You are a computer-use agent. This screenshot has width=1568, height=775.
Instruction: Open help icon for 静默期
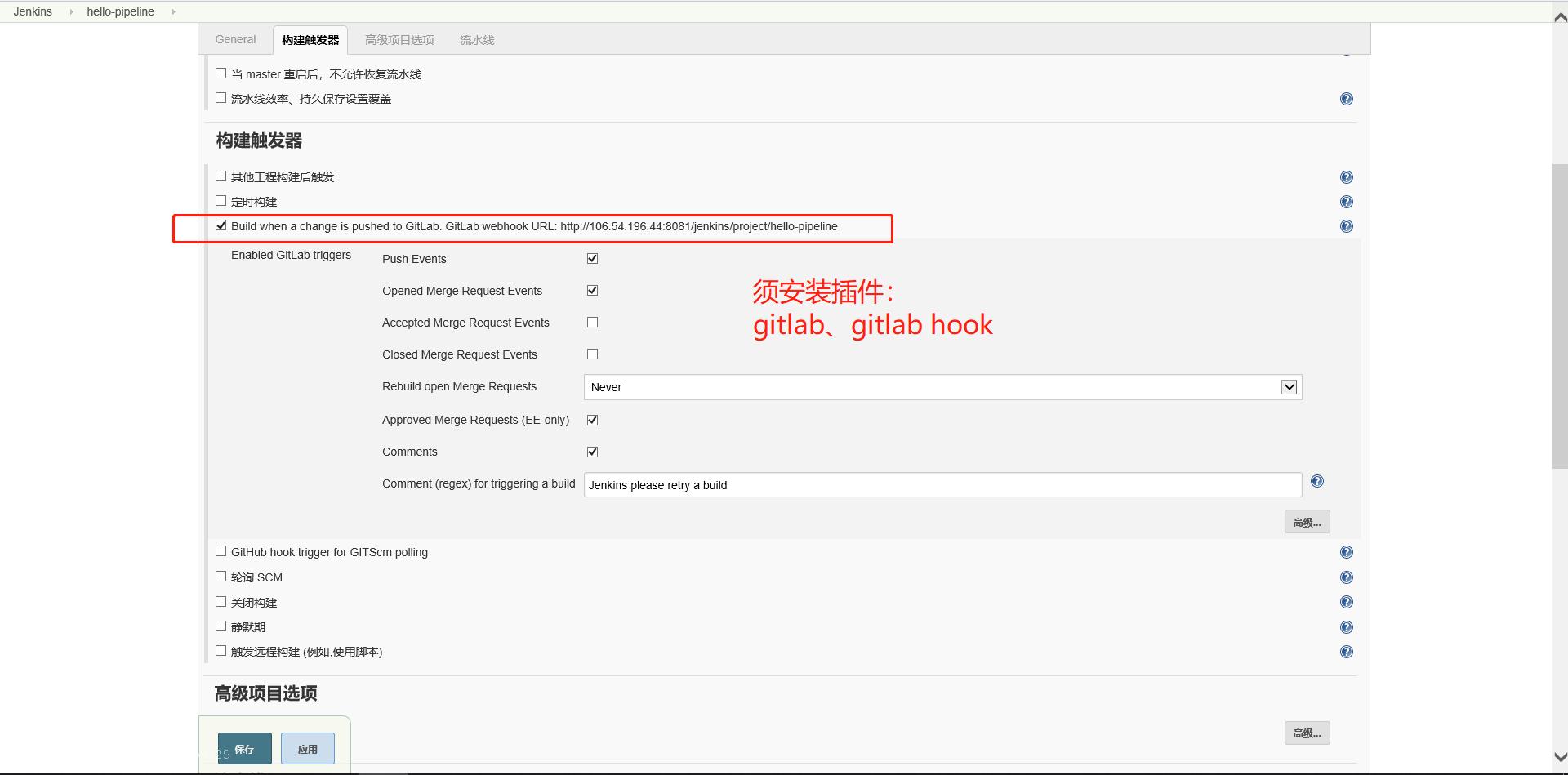pyautogui.click(x=1347, y=627)
